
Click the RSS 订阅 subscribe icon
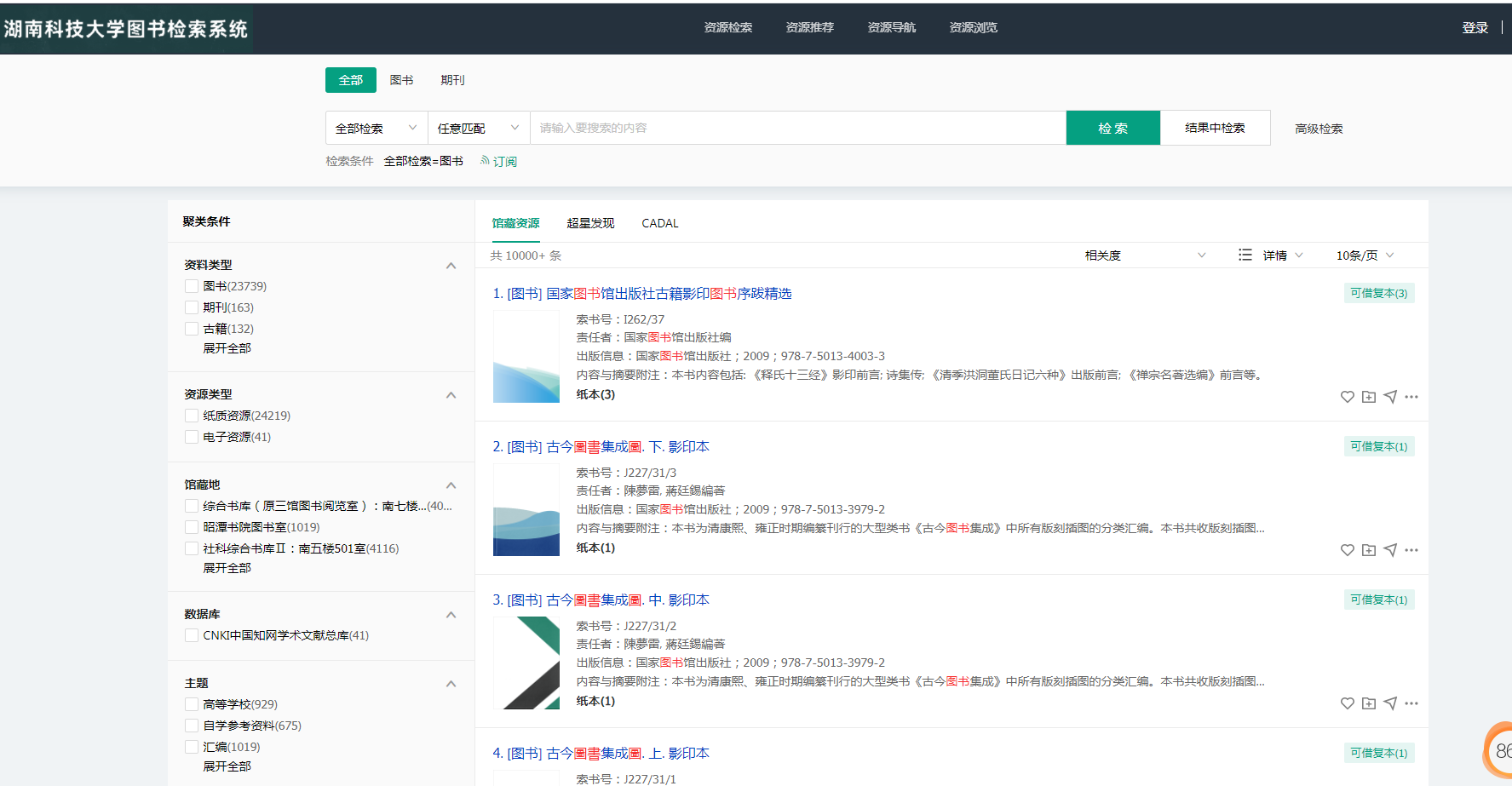(485, 161)
